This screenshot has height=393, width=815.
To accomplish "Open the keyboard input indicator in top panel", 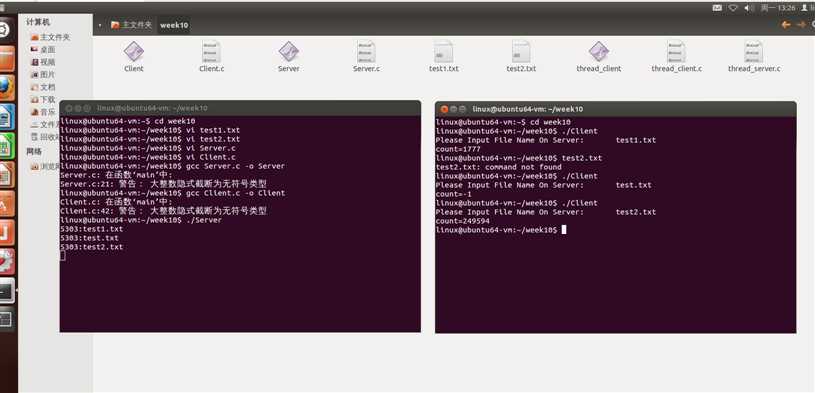I will 717,8.
